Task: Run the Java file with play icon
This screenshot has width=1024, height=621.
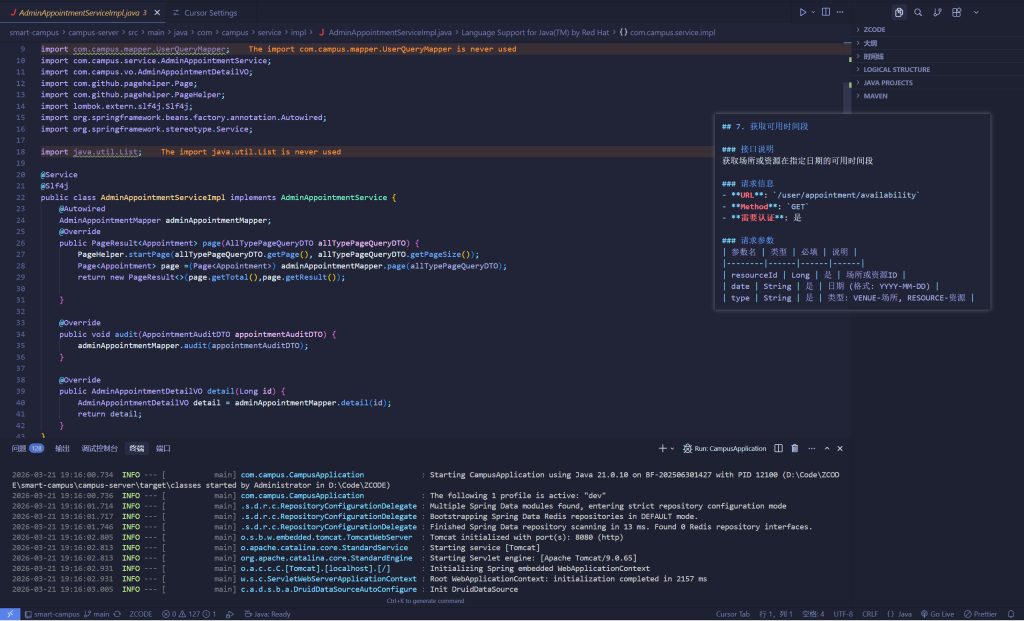Action: (x=802, y=12)
